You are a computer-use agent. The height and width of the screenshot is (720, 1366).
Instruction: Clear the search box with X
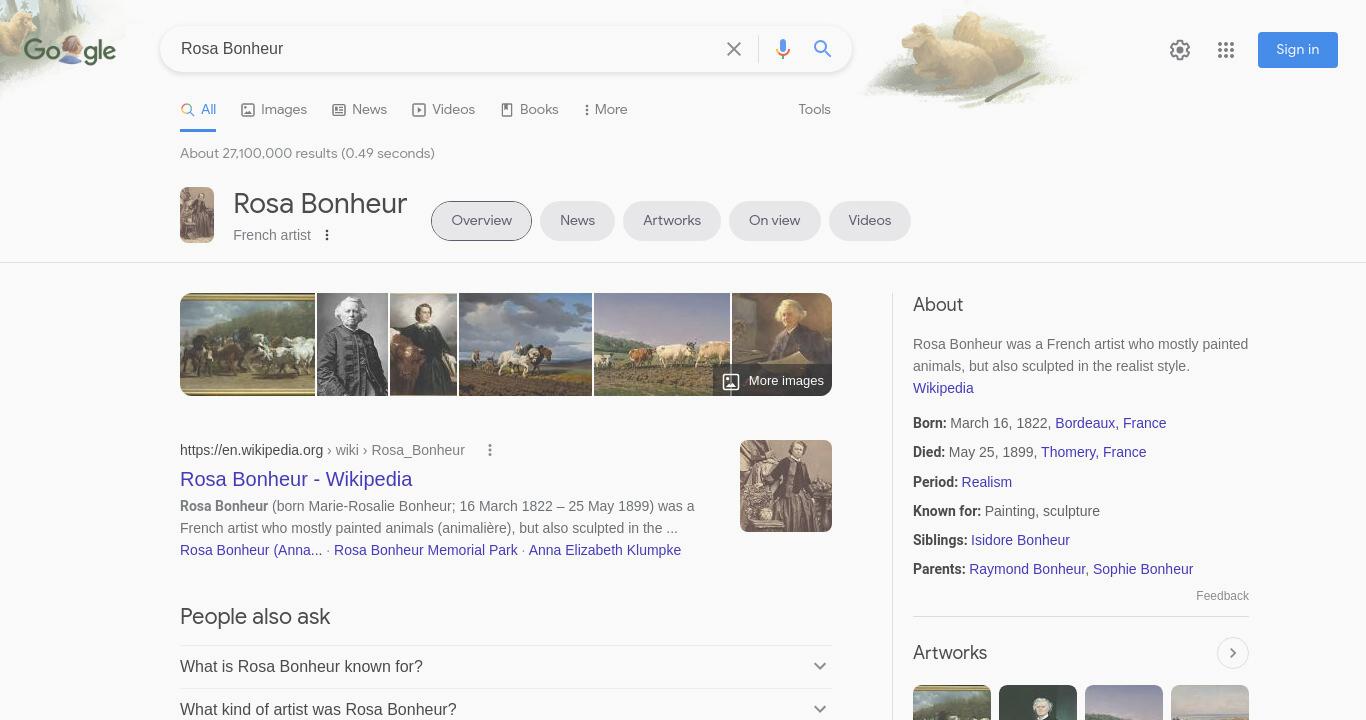(x=734, y=49)
